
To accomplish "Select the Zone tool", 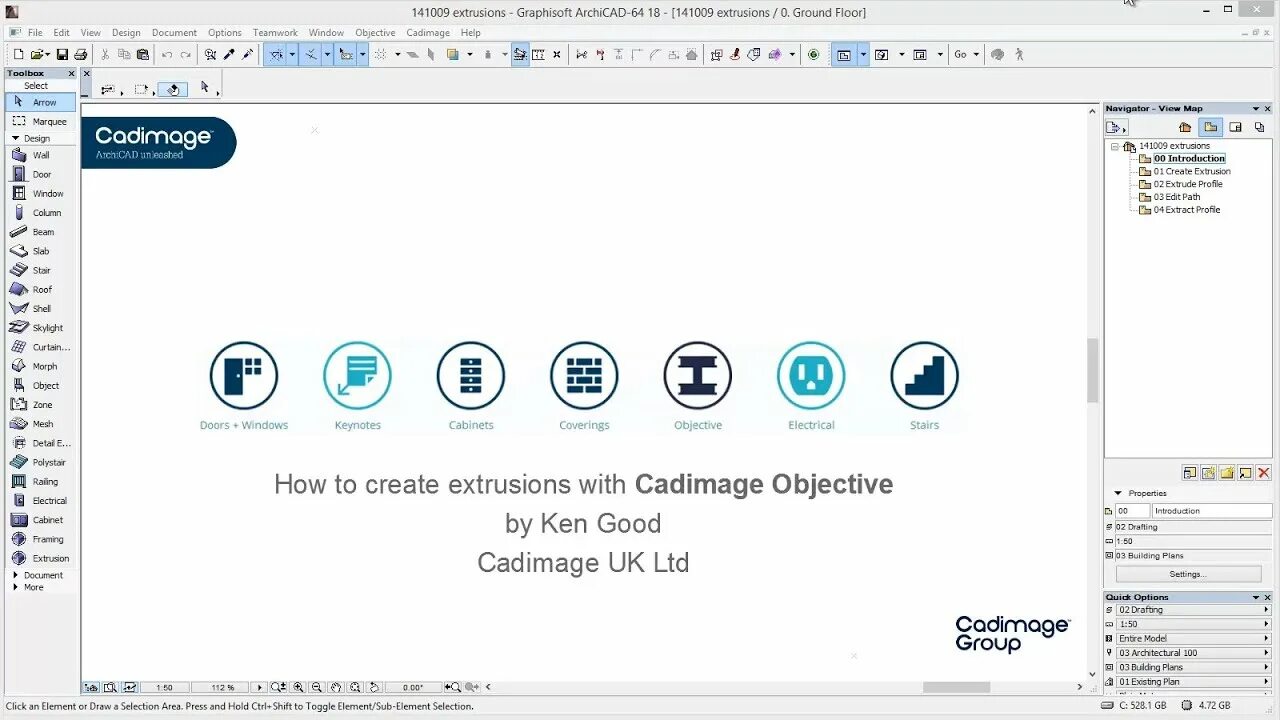I will 40,404.
